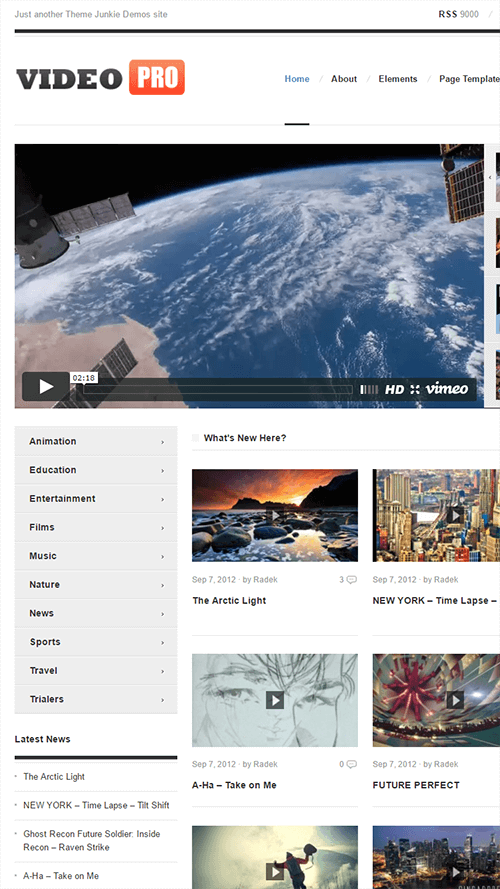Click play icon on FUTURE PERFECT thumbnail
This screenshot has width=500, height=889.
tap(455, 700)
